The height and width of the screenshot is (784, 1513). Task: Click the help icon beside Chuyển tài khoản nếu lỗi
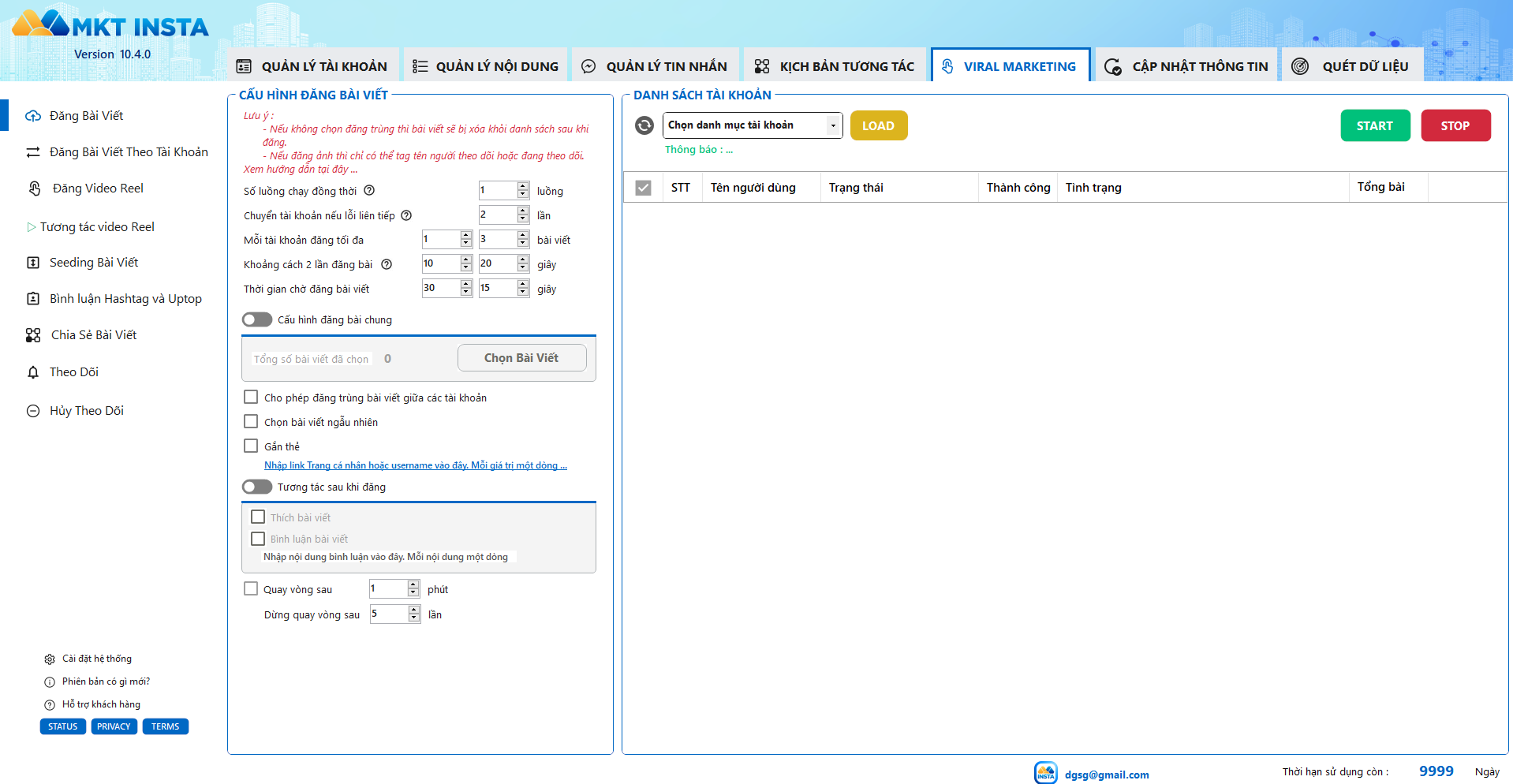tap(406, 215)
